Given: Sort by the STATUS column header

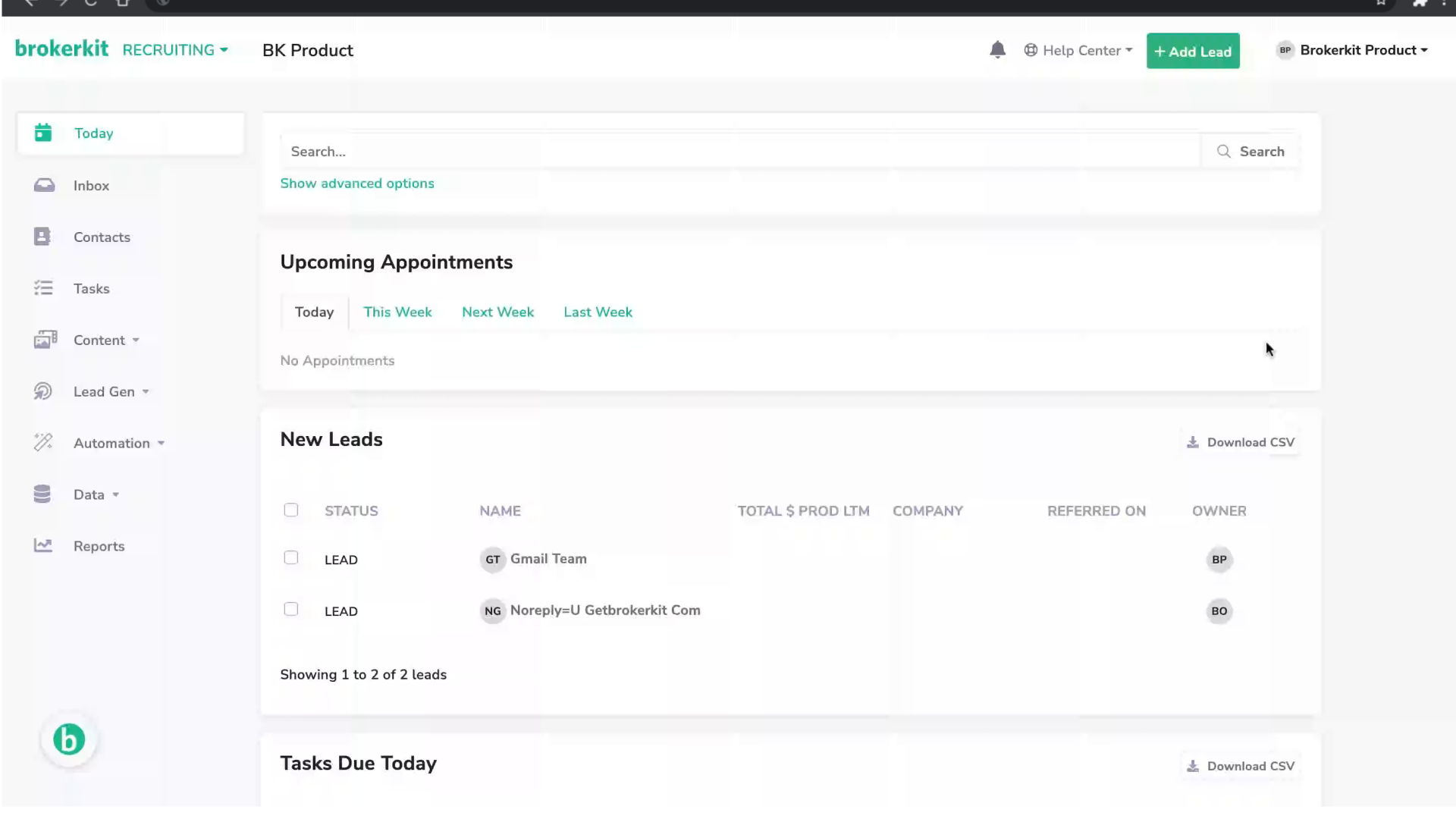Looking at the screenshot, I should click(x=351, y=511).
